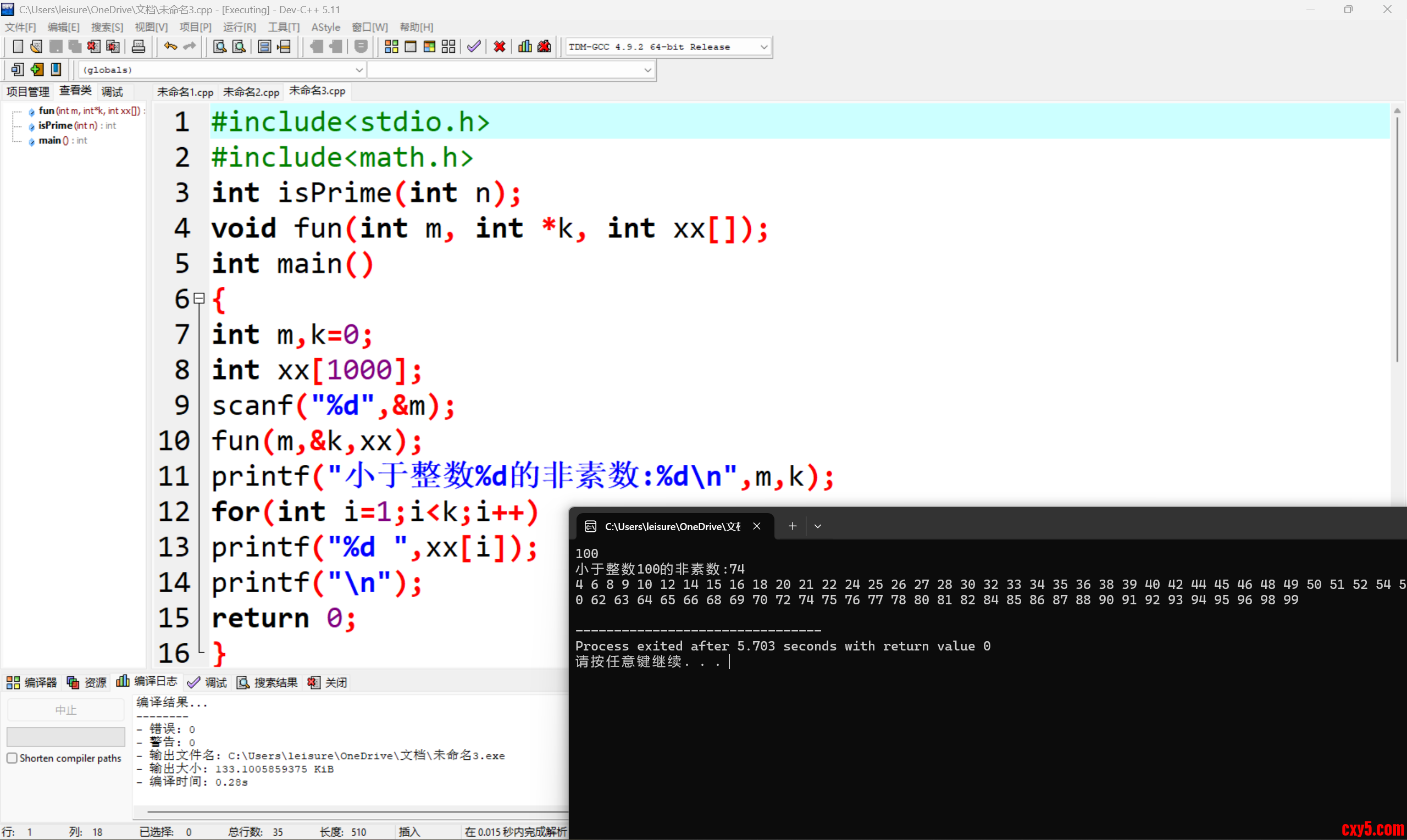1407x840 pixels.
Task: Open the 运行[R] menu
Action: 239,27
